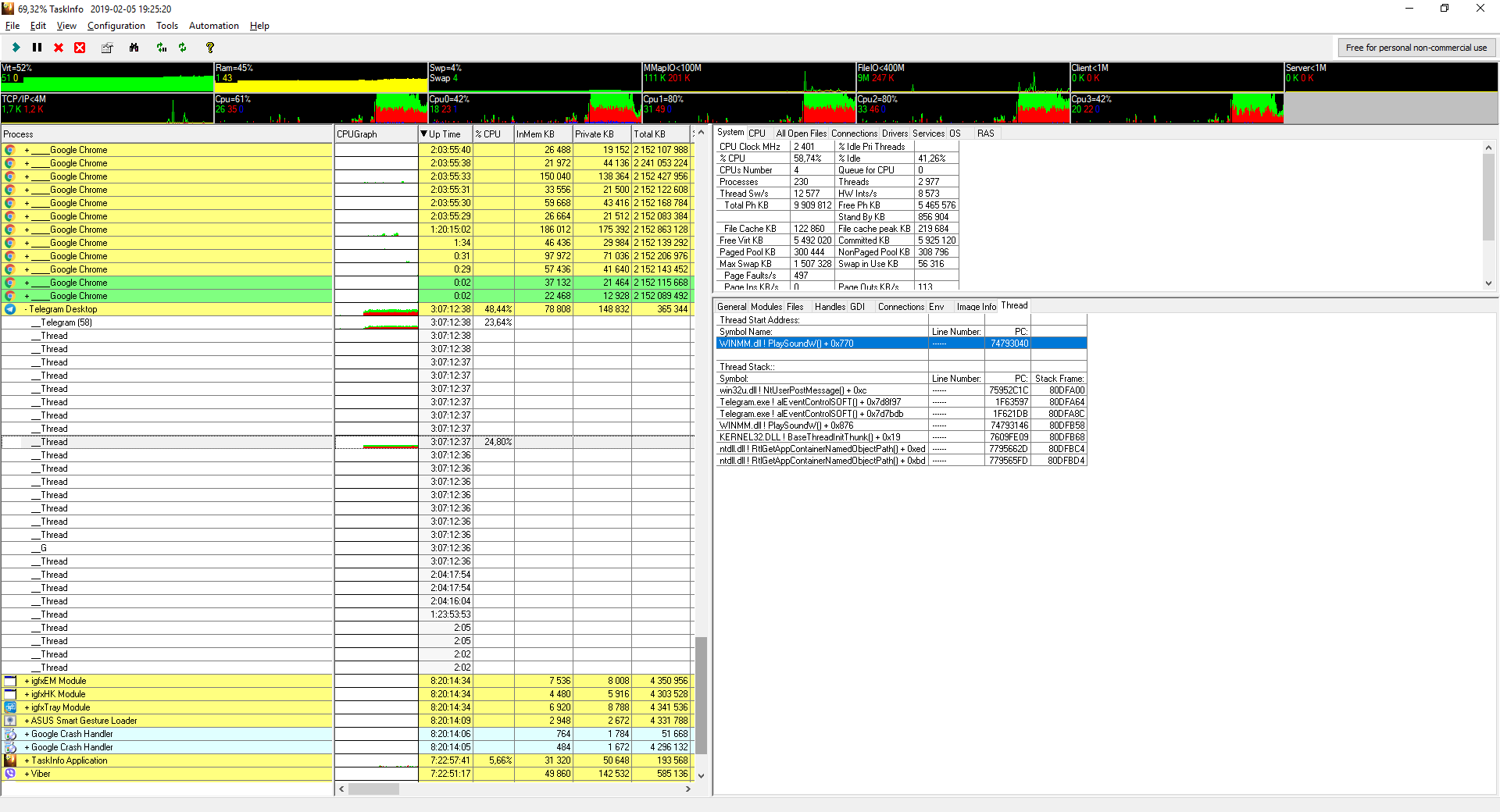This screenshot has height=812, width=1500.
Task: Click the teal arrow toolbar icon
Action: tap(16, 48)
